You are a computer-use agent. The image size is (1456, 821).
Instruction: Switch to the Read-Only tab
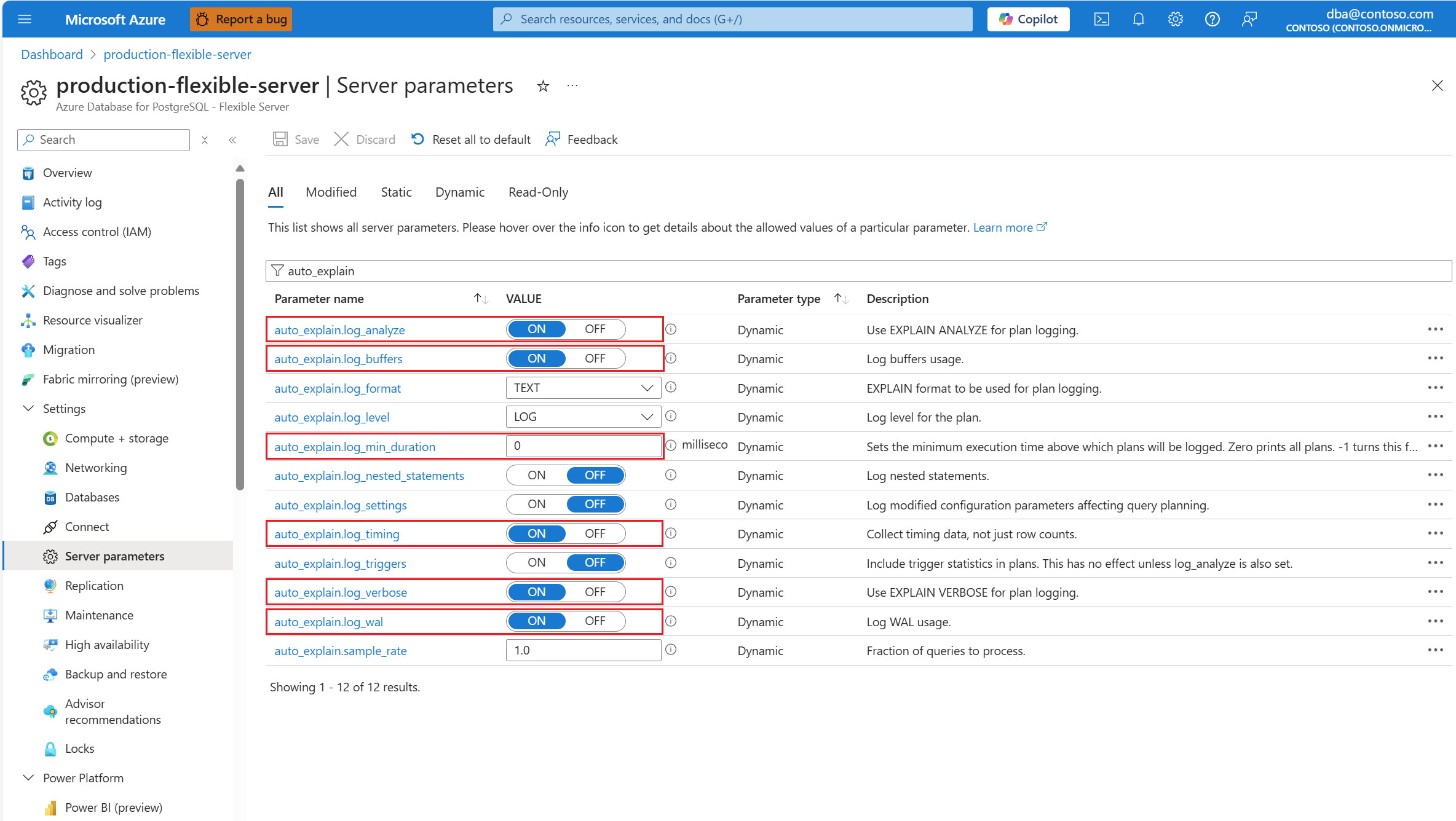point(538,192)
